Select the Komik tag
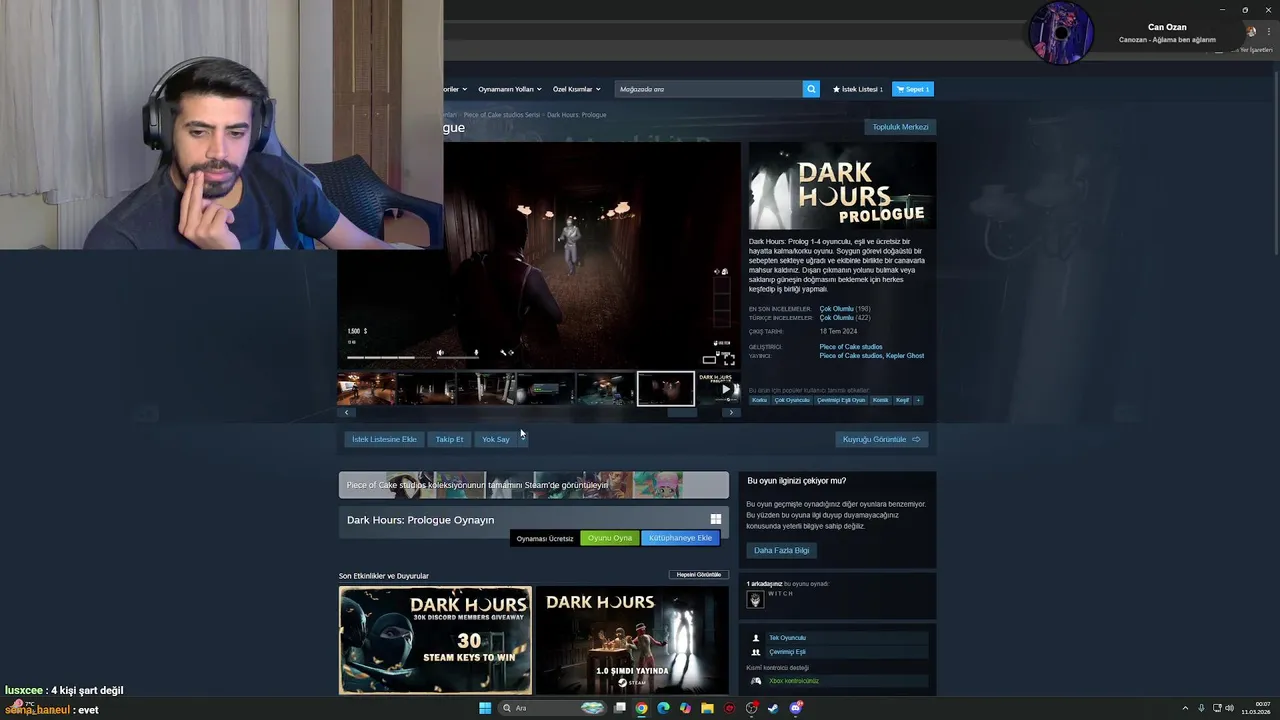The image size is (1280, 720). [880, 400]
